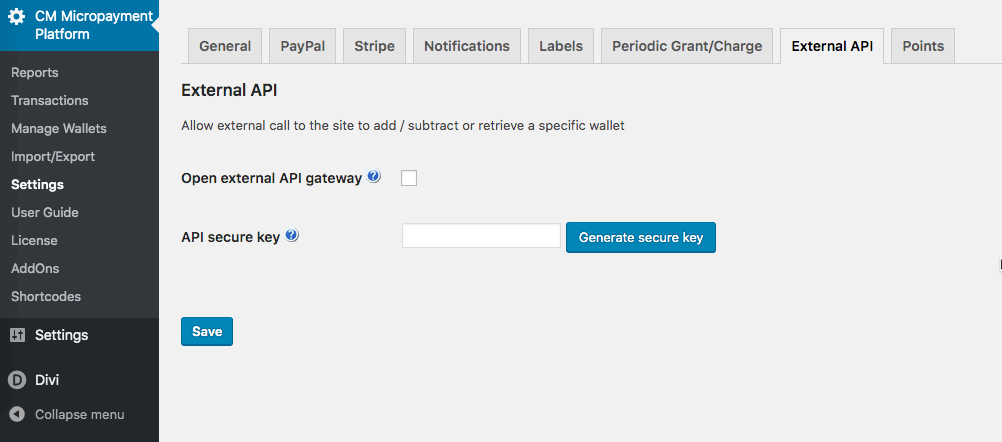Image resolution: width=1002 pixels, height=442 pixels.
Task: Switch to the General tab
Action: (225, 46)
